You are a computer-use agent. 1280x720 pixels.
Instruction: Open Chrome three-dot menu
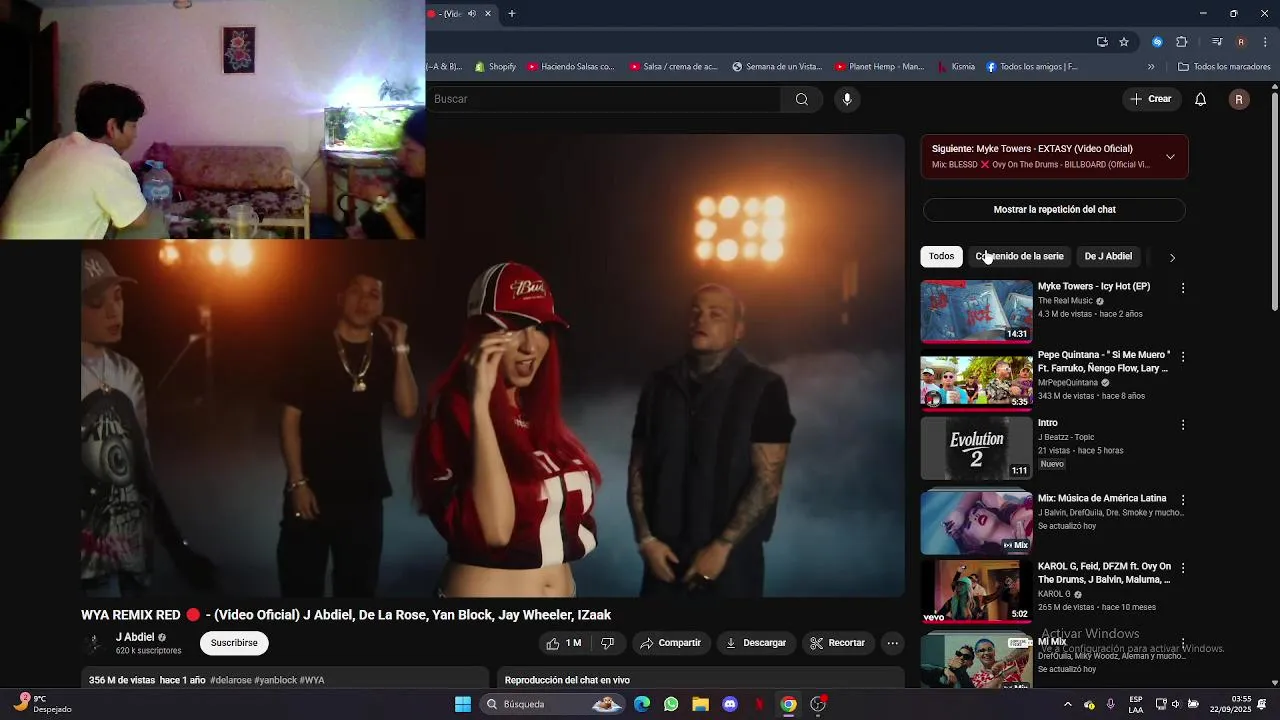click(1265, 42)
